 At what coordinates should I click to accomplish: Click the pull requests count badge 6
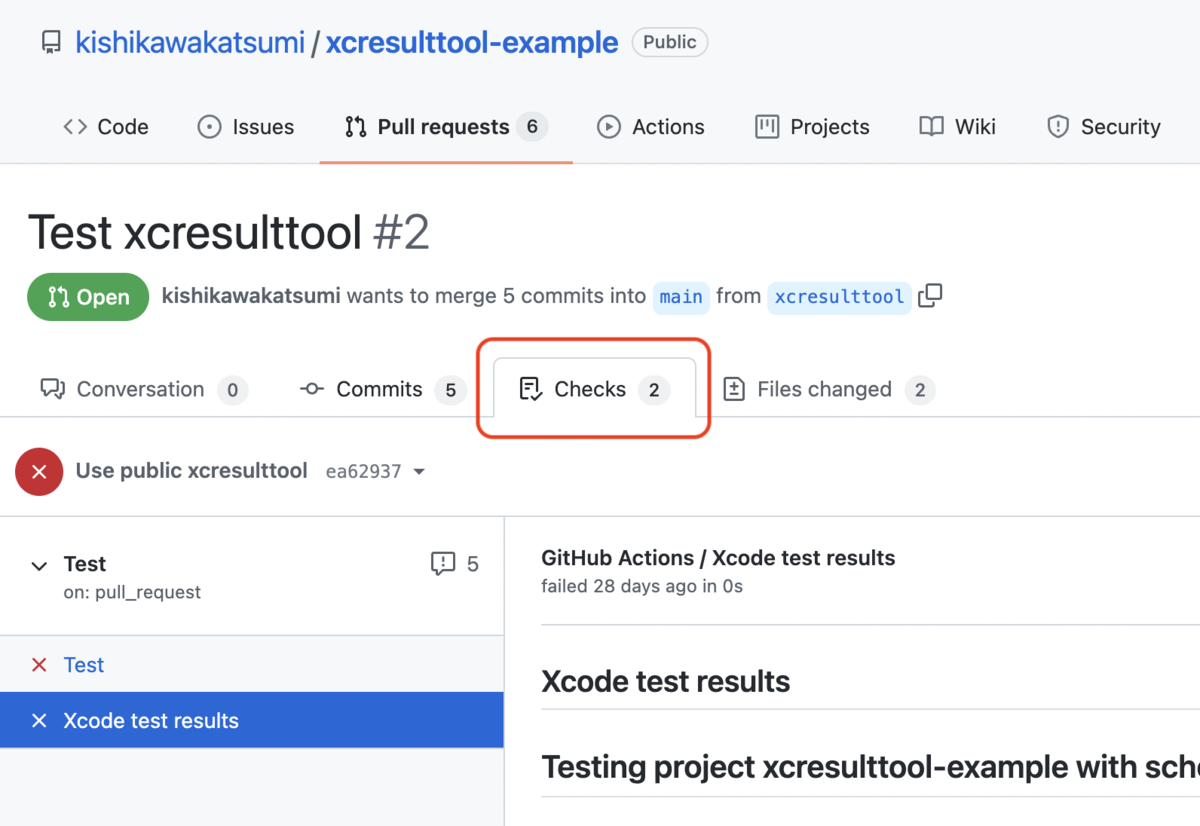[532, 127]
